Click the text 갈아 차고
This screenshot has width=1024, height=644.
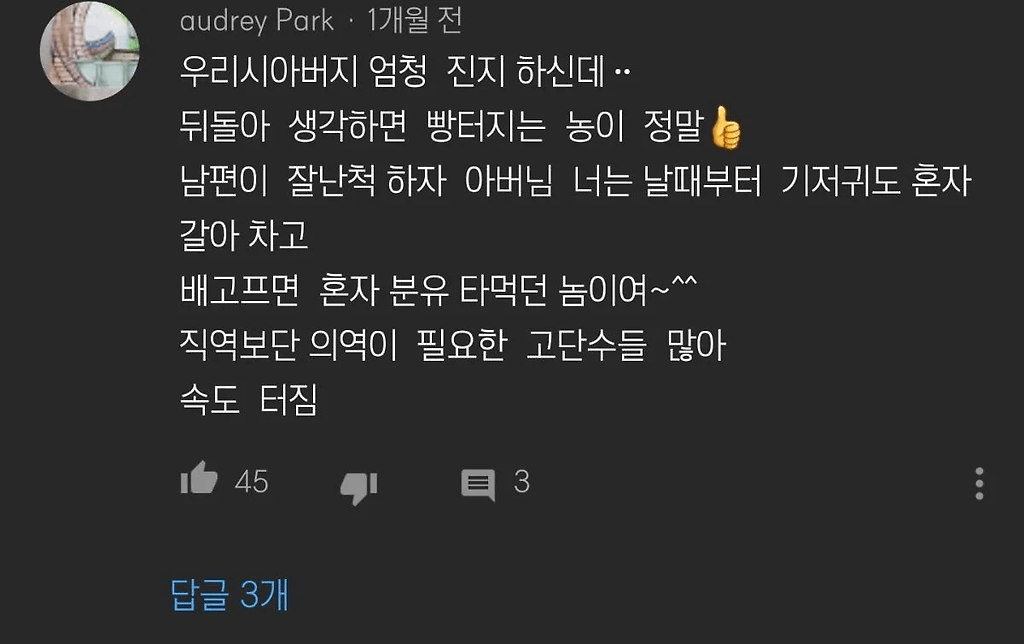tap(244, 235)
